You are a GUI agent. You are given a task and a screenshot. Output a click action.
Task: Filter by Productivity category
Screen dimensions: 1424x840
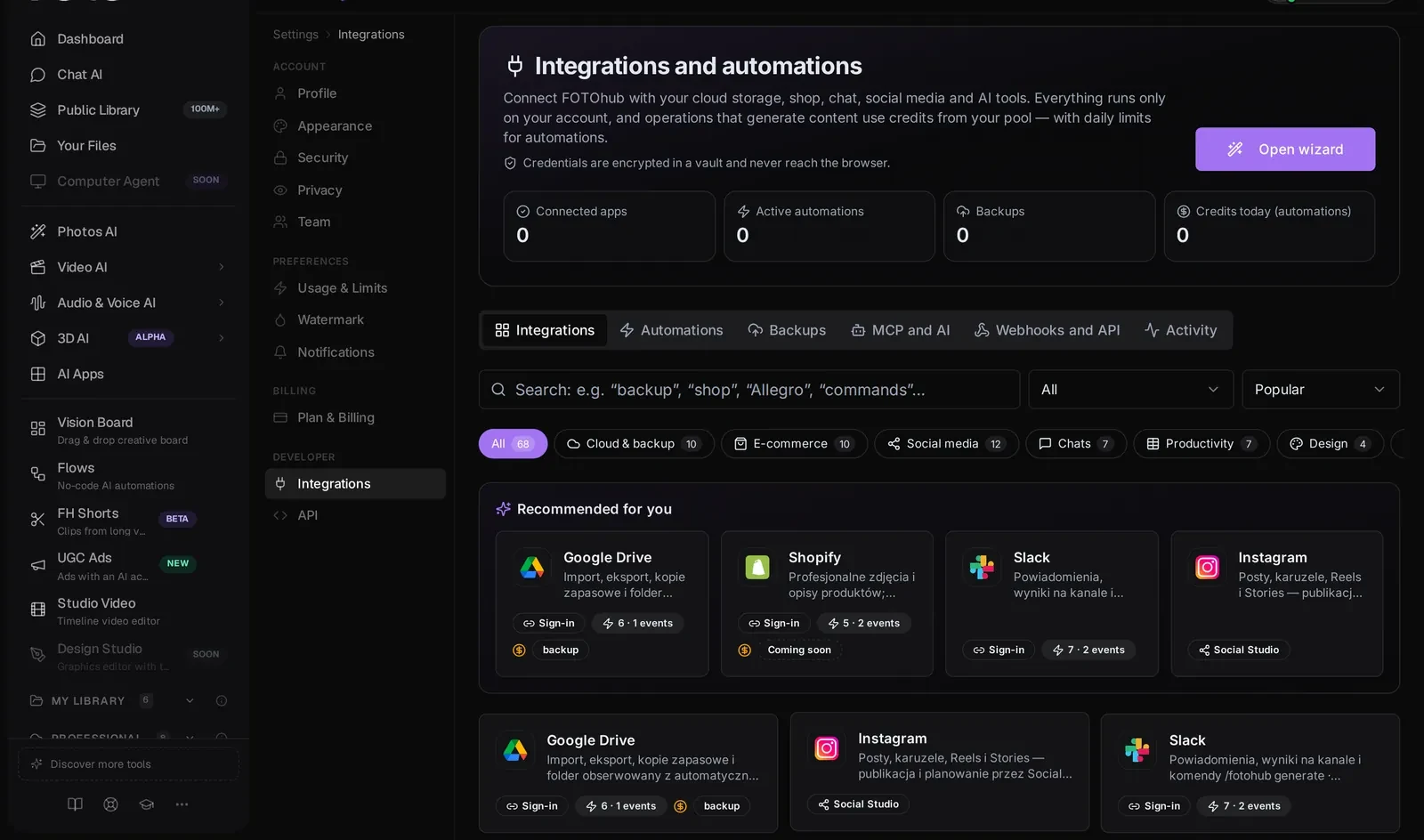(1201, 444)
